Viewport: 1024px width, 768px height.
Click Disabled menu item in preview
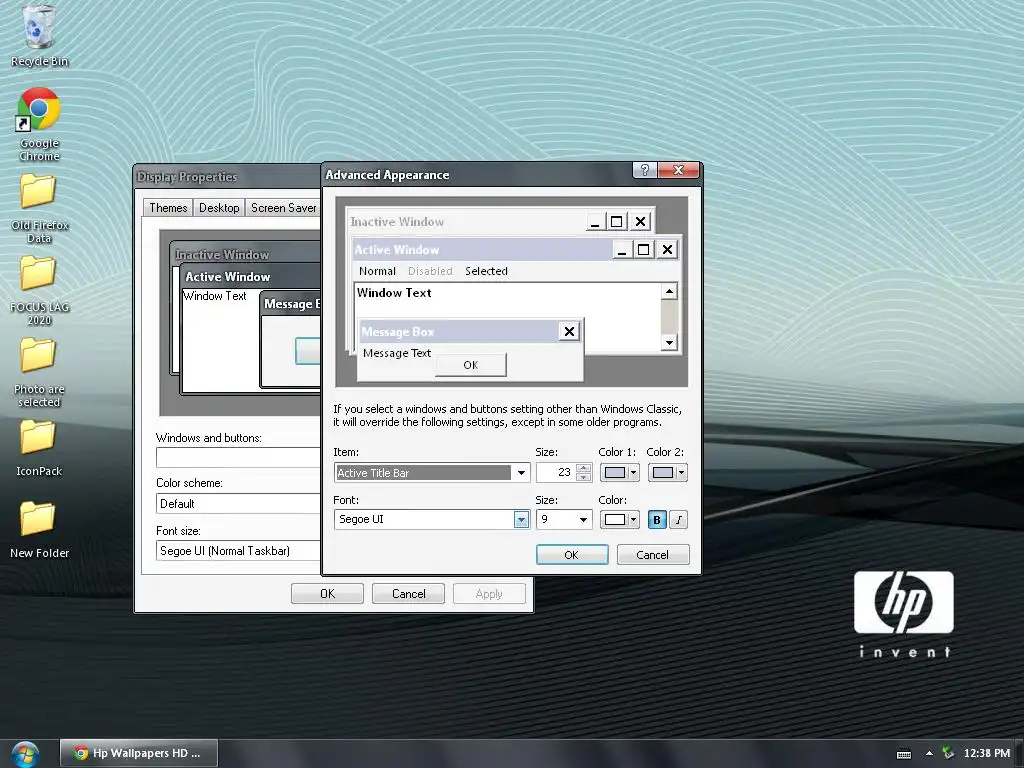click(x=430, y=271)
